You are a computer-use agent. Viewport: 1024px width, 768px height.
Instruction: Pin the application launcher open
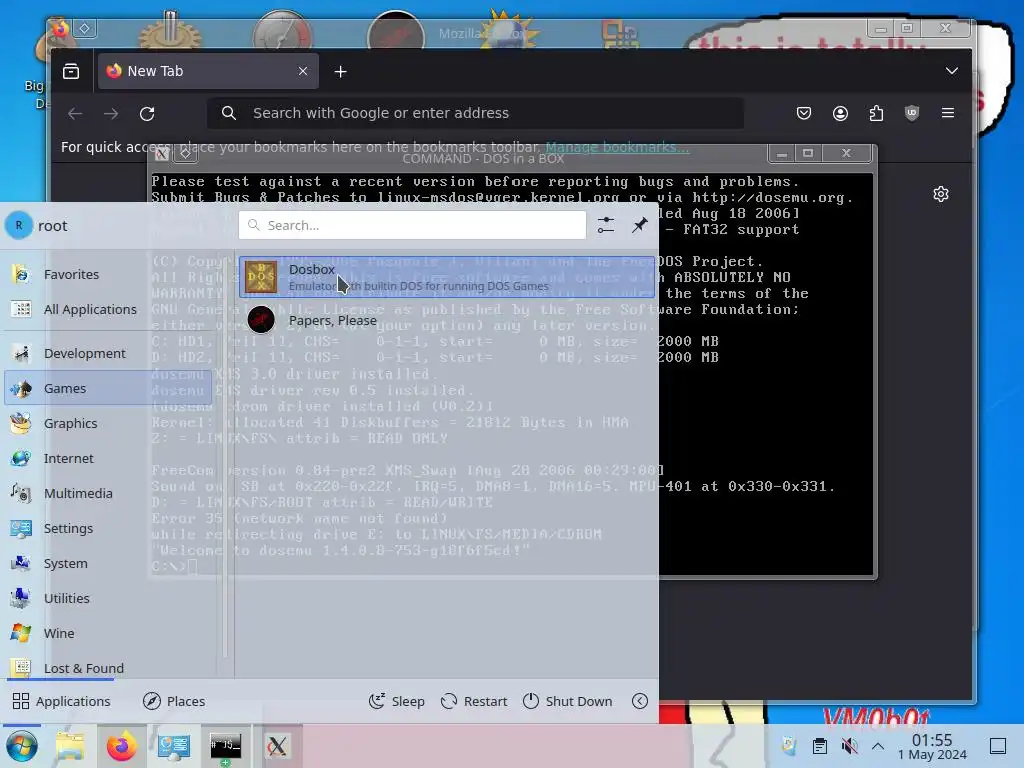point(639,225)
